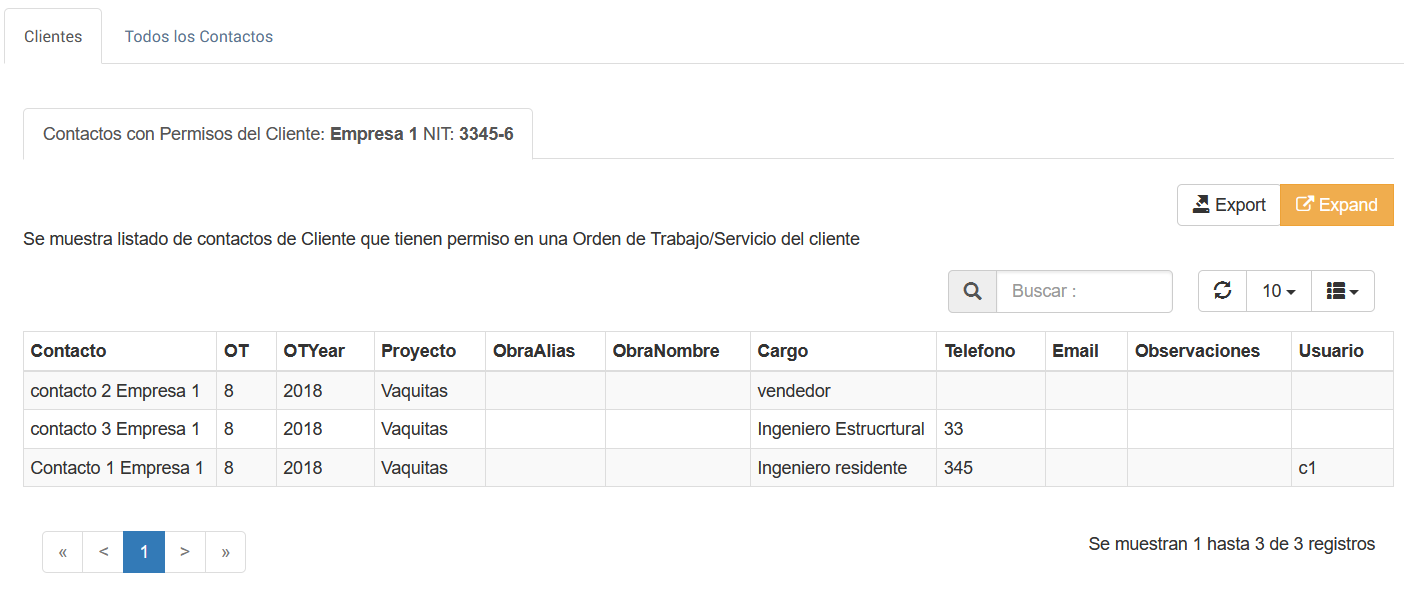1404x594 pixels.
Task: Click the Export button
Action: coord(1228,205)
